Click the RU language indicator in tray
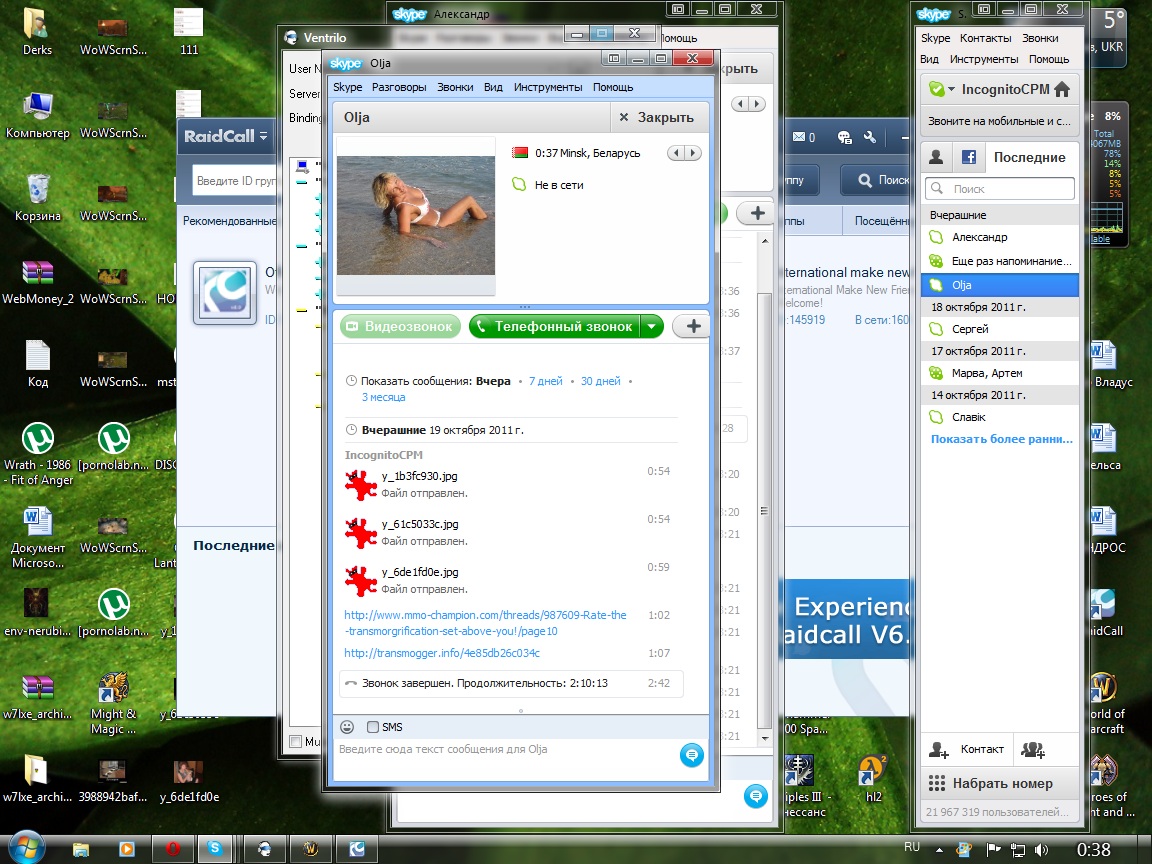The height and width of the screenshot is (864, 1152). tap(912, 847)
